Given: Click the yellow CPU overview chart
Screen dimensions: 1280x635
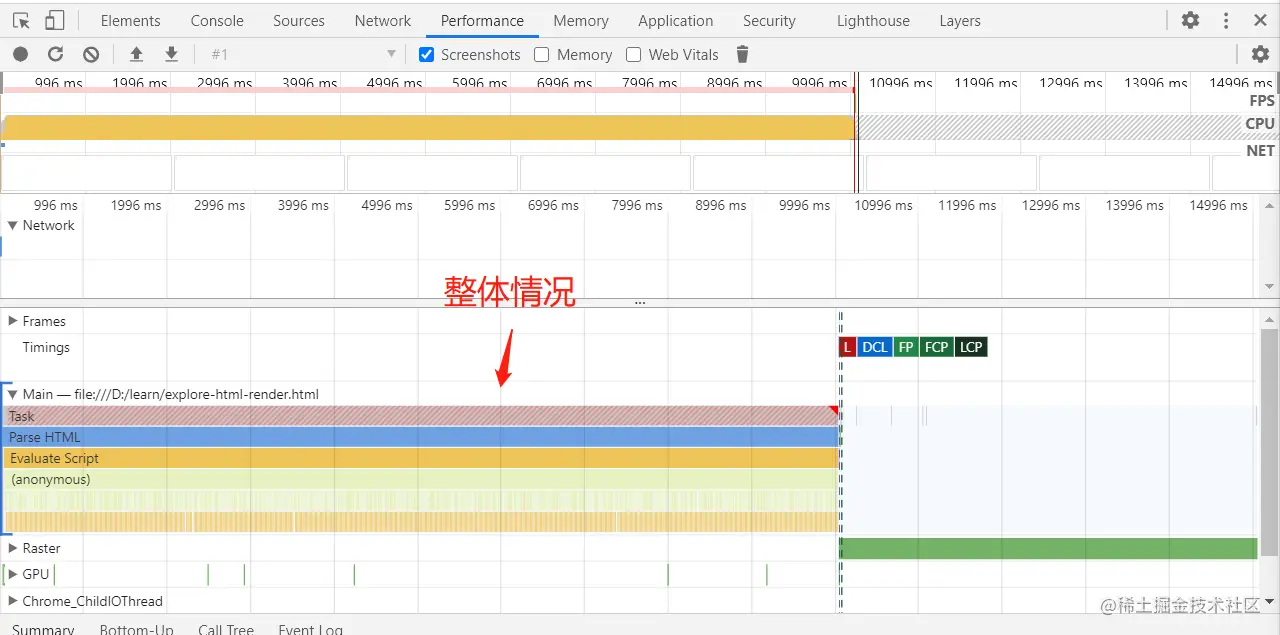Looking at the screenshot, I should pos(428,127).
